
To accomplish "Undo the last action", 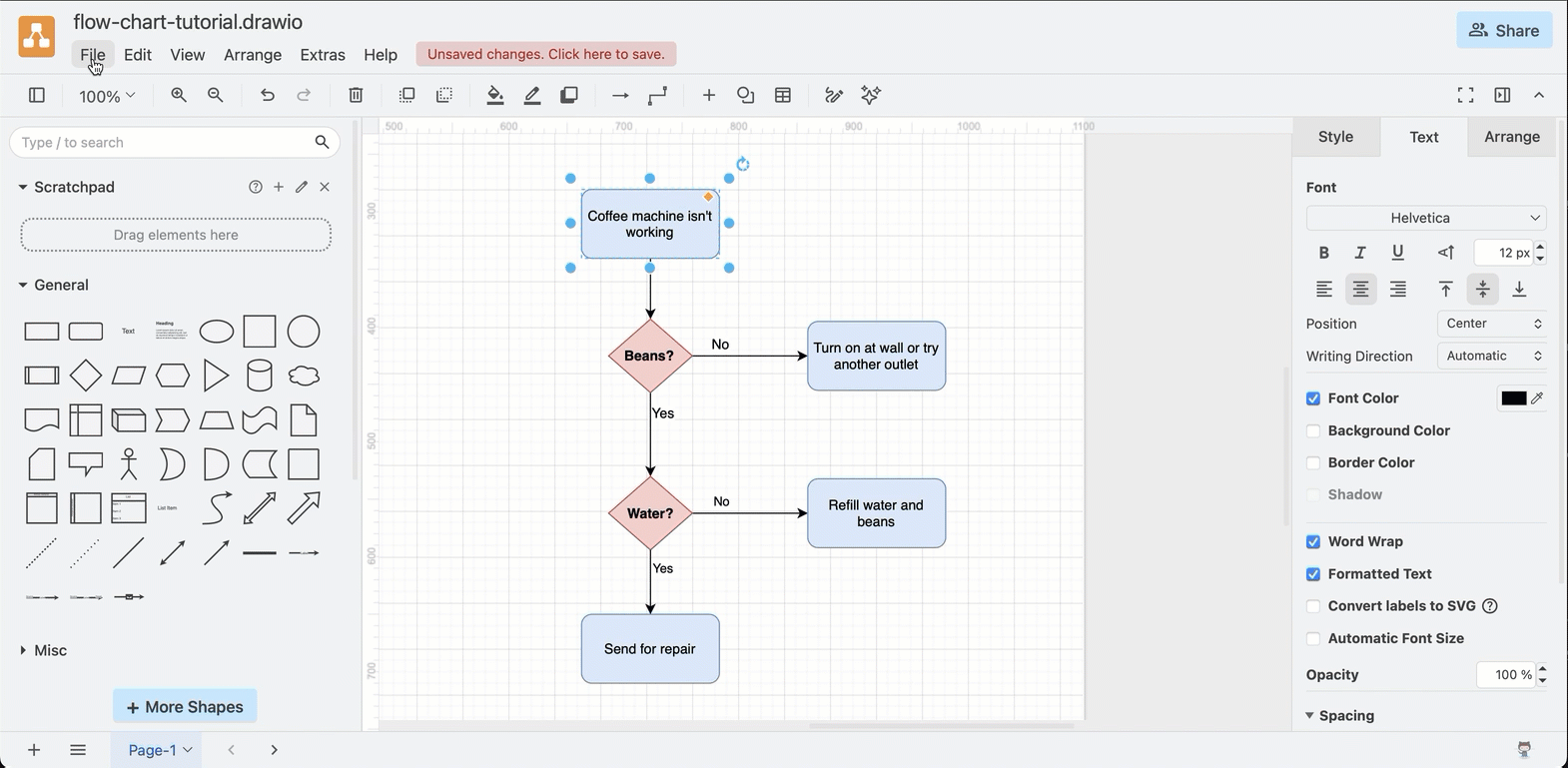I will pyautogui.click(x=268, y=95).
